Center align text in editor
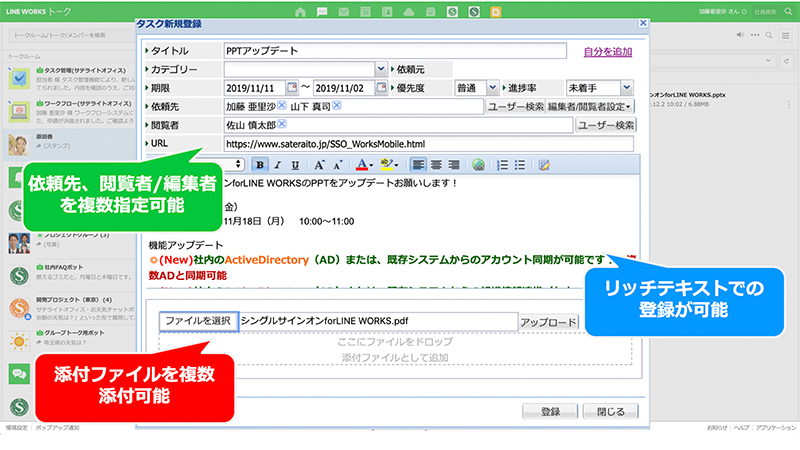Screen dimensions: 800x450 [x=436, y=165]
